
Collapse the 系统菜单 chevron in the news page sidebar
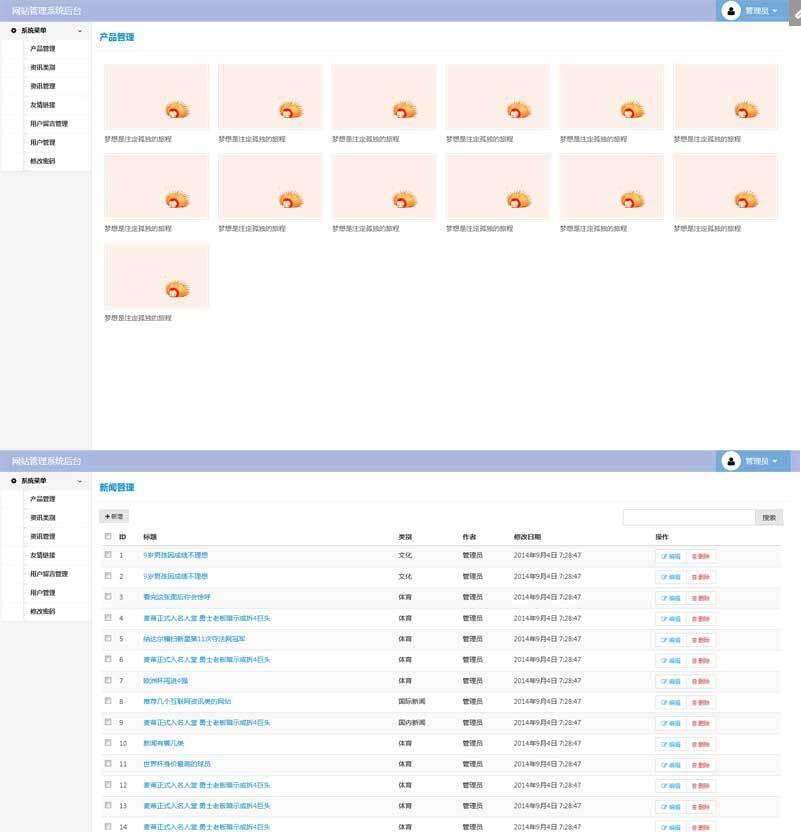(x=80, y=481)
